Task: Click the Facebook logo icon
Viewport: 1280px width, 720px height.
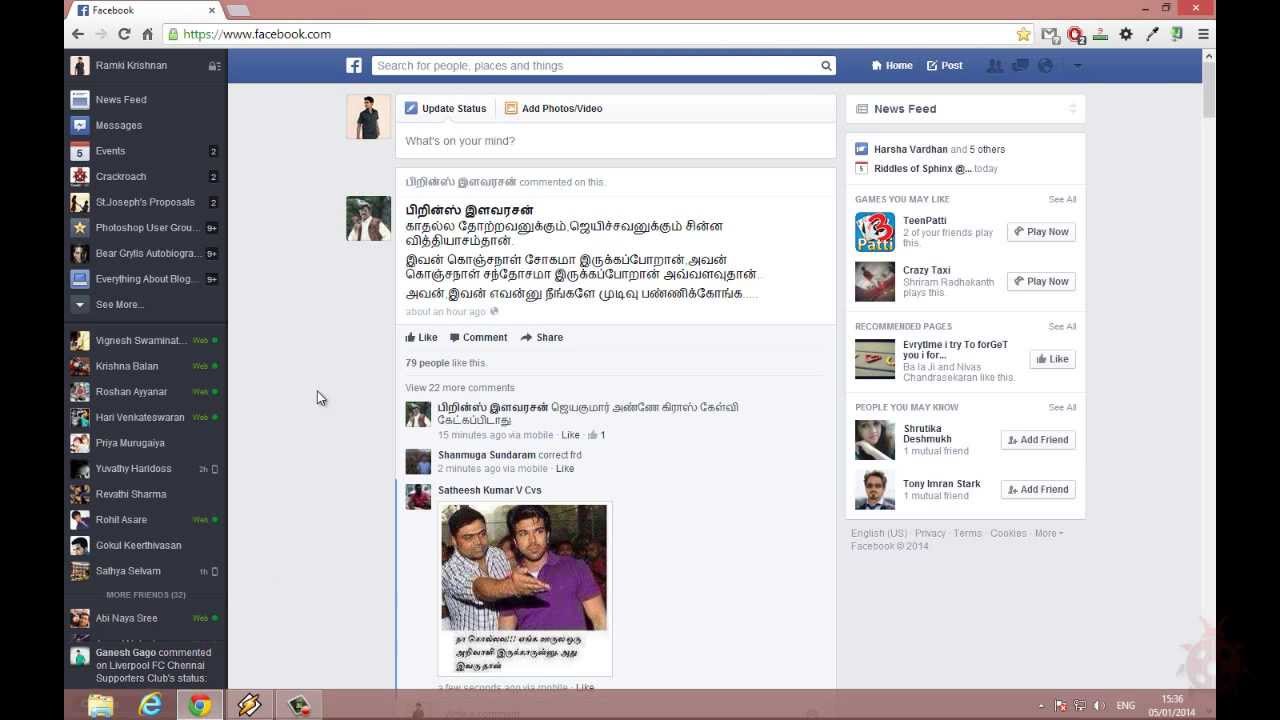Action: tap(354, 65)
